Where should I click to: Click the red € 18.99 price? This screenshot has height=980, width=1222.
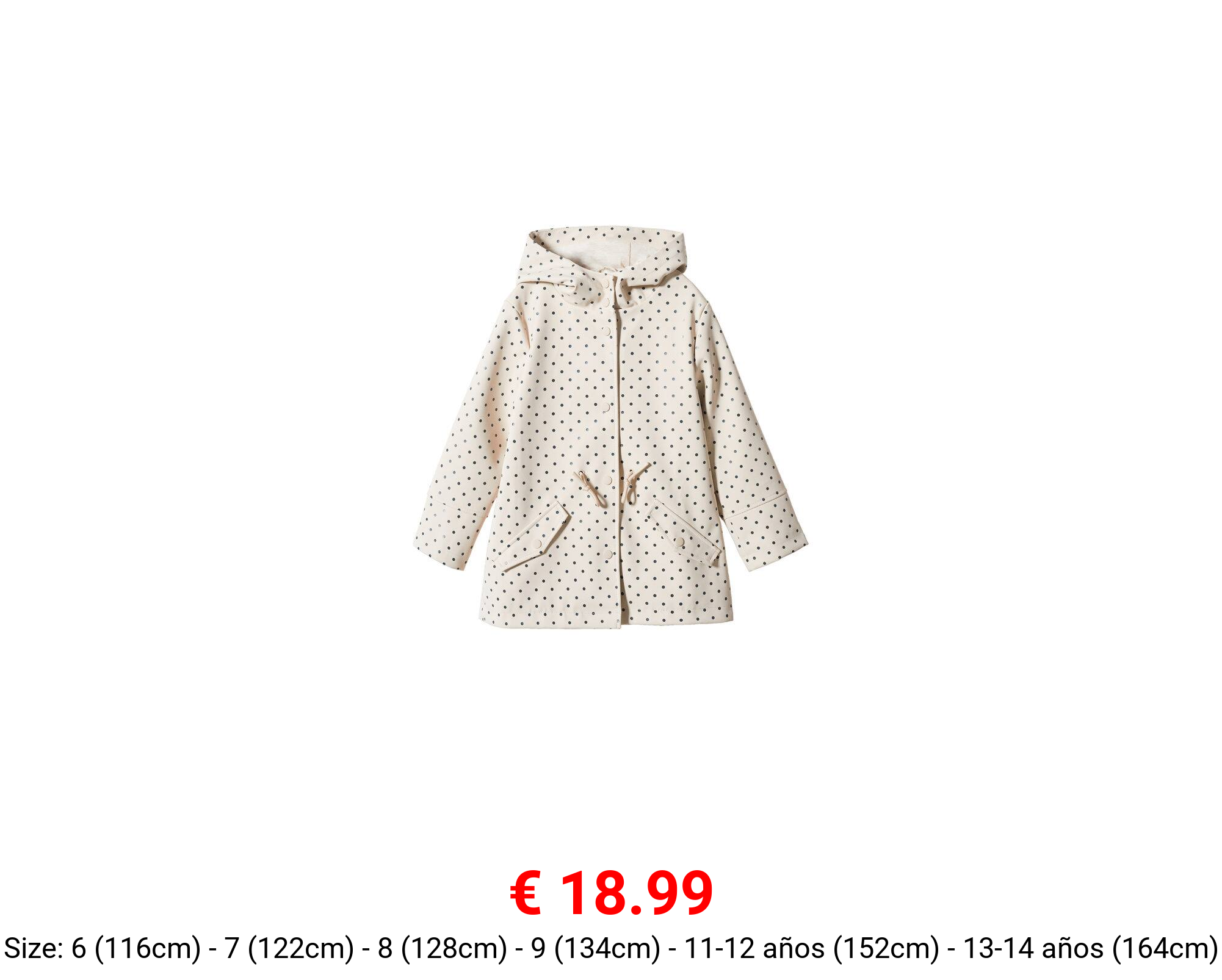point(612,893)
